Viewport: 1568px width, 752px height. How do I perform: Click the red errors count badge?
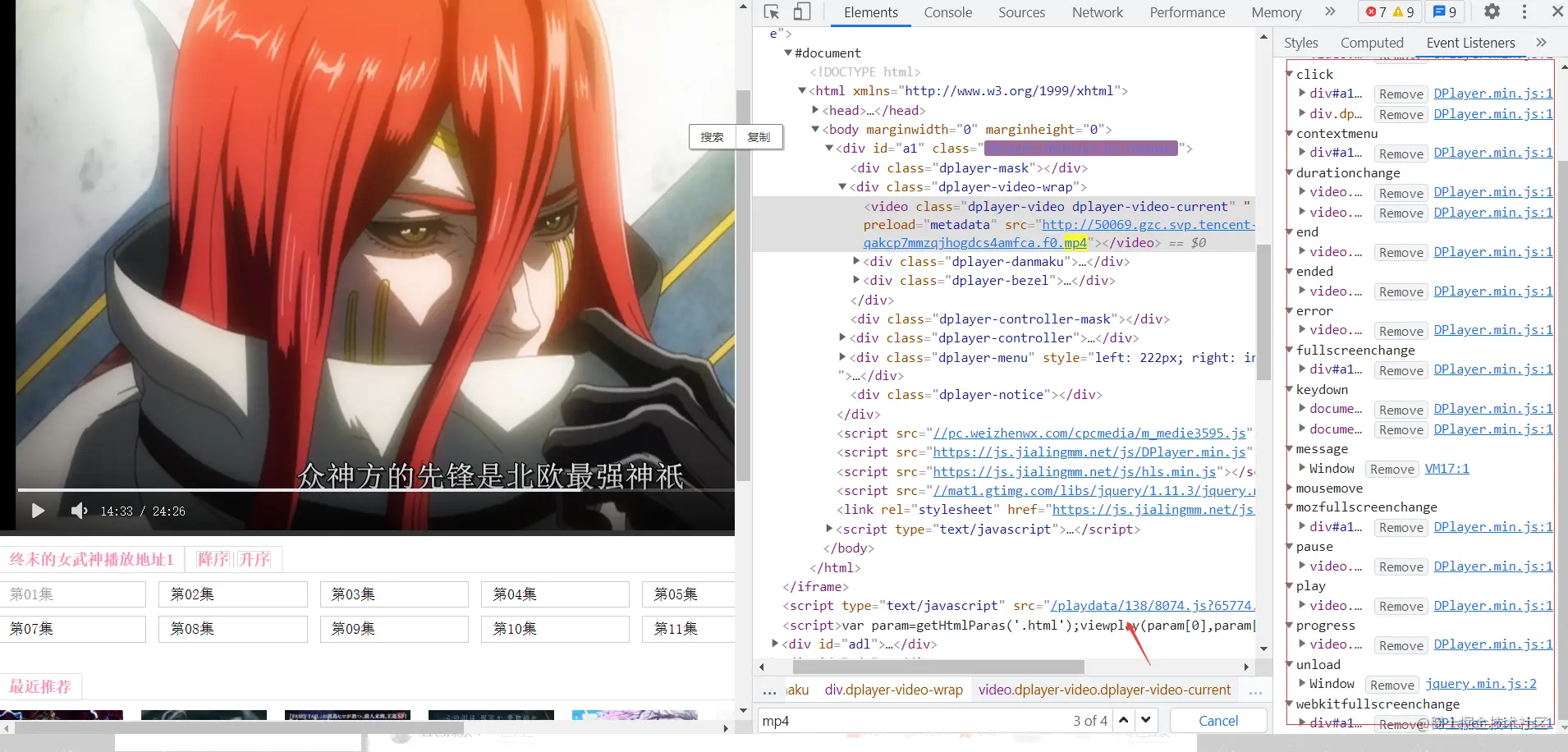(x=1377, y=12)
